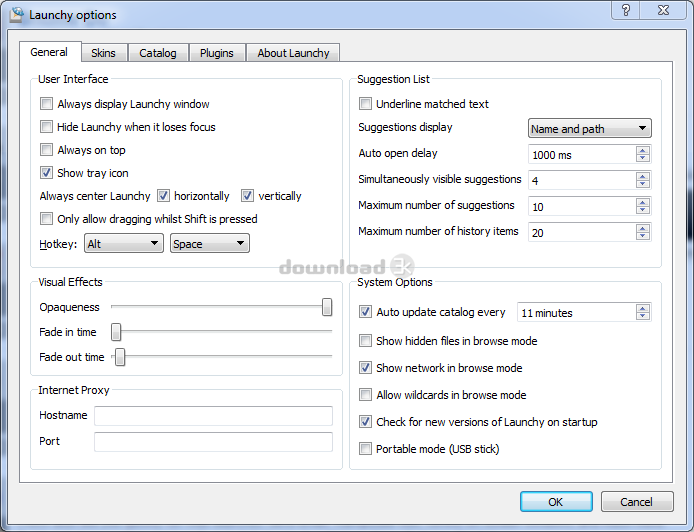The width and height of the screenshot is (694, 532).
Task: Click the OK button
Action: [x=556, y=501]
